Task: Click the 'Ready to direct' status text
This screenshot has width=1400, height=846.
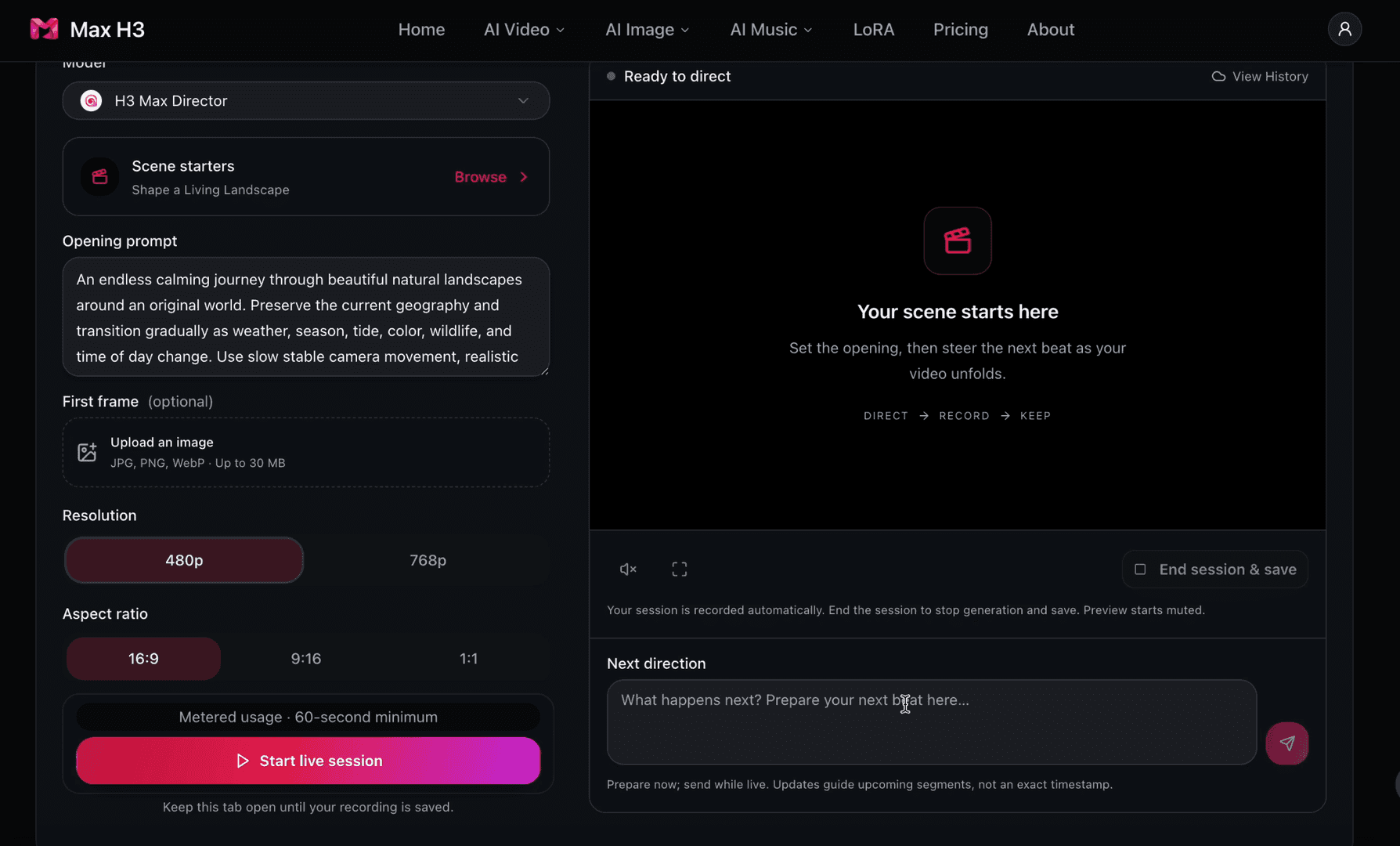Action: coord(677,77)
